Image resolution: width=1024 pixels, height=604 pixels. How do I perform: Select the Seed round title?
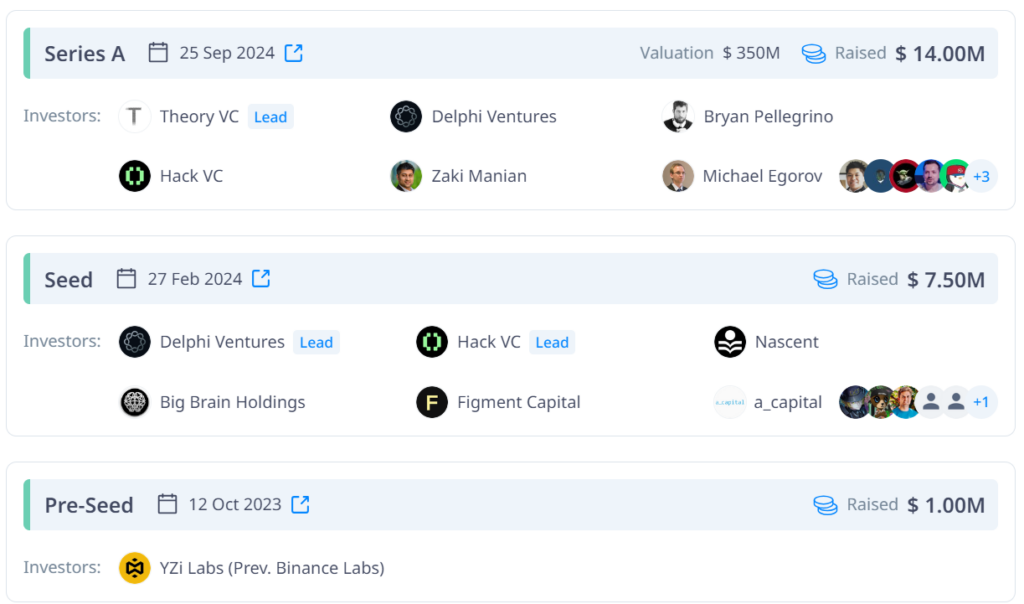(69, 279)
